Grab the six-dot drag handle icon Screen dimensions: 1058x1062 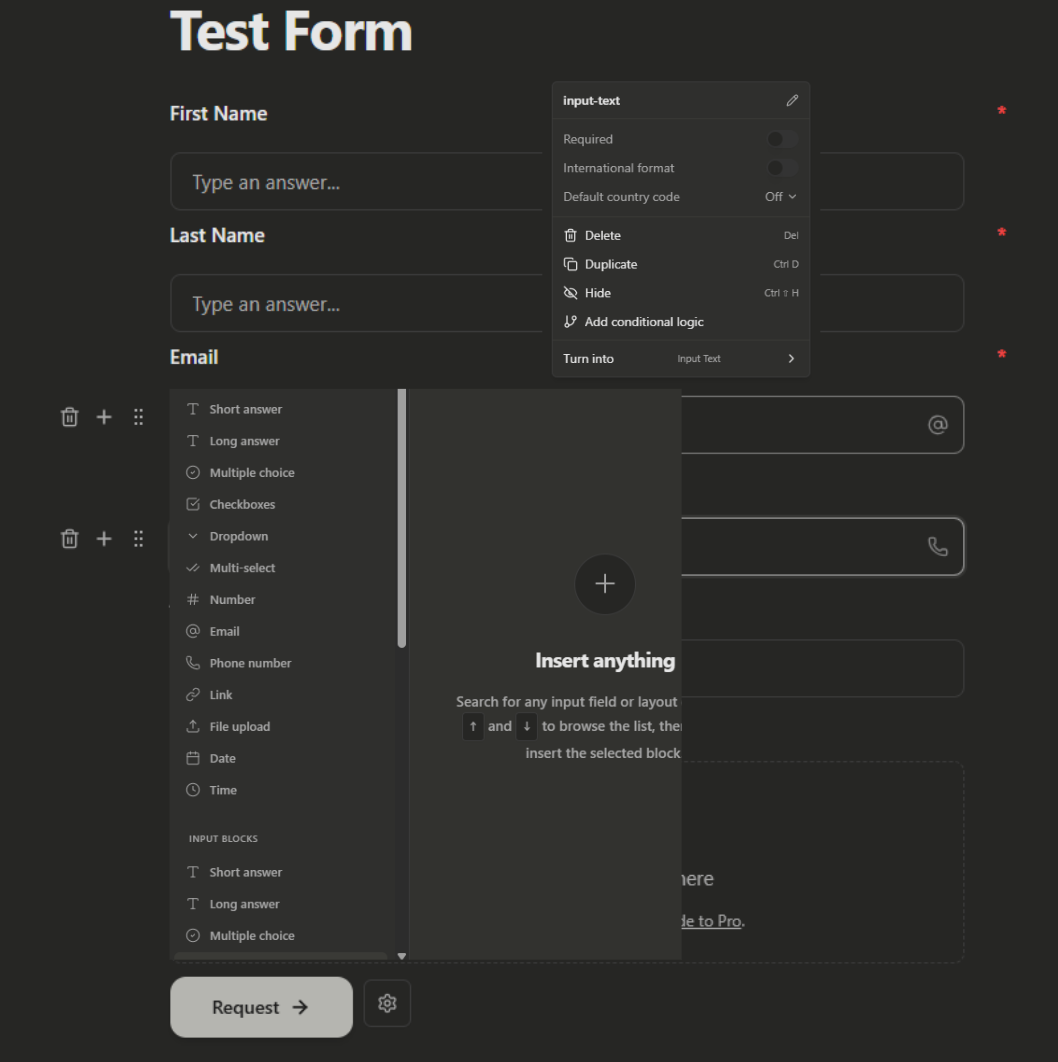[137, 417]
